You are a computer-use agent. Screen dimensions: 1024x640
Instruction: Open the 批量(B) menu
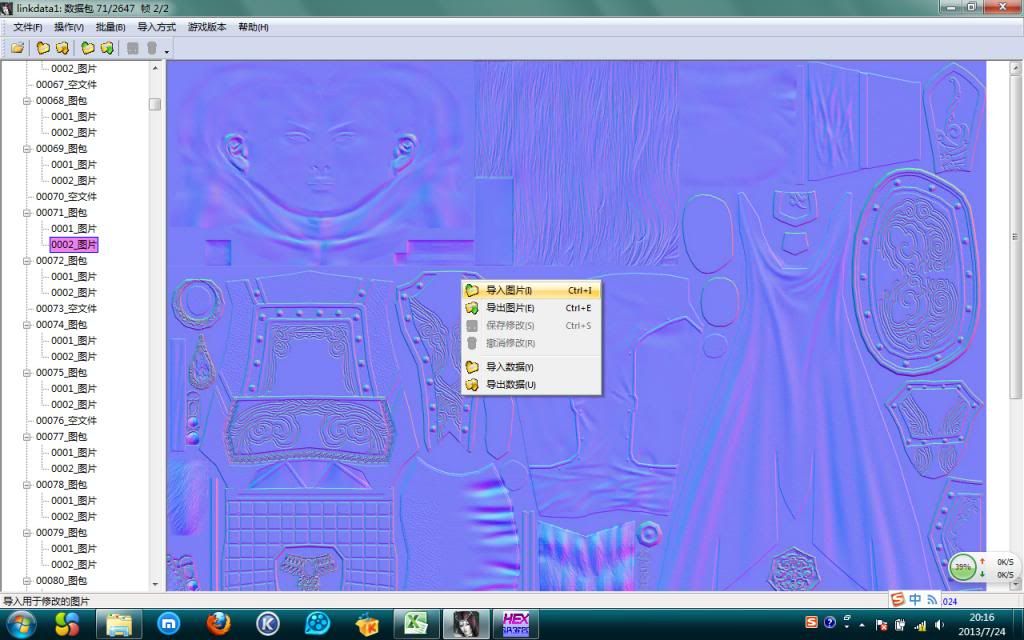pyautogui.click(x=111, y=27)
